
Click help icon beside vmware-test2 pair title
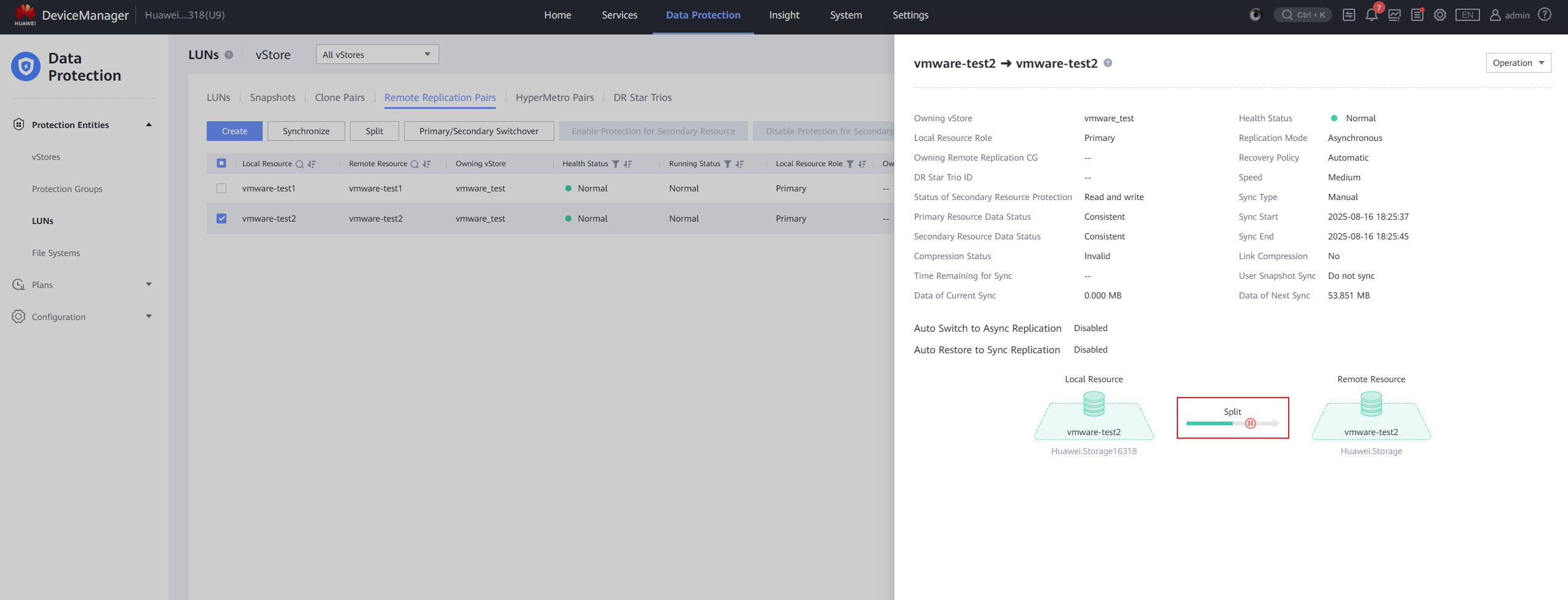tap(1108, 63)
